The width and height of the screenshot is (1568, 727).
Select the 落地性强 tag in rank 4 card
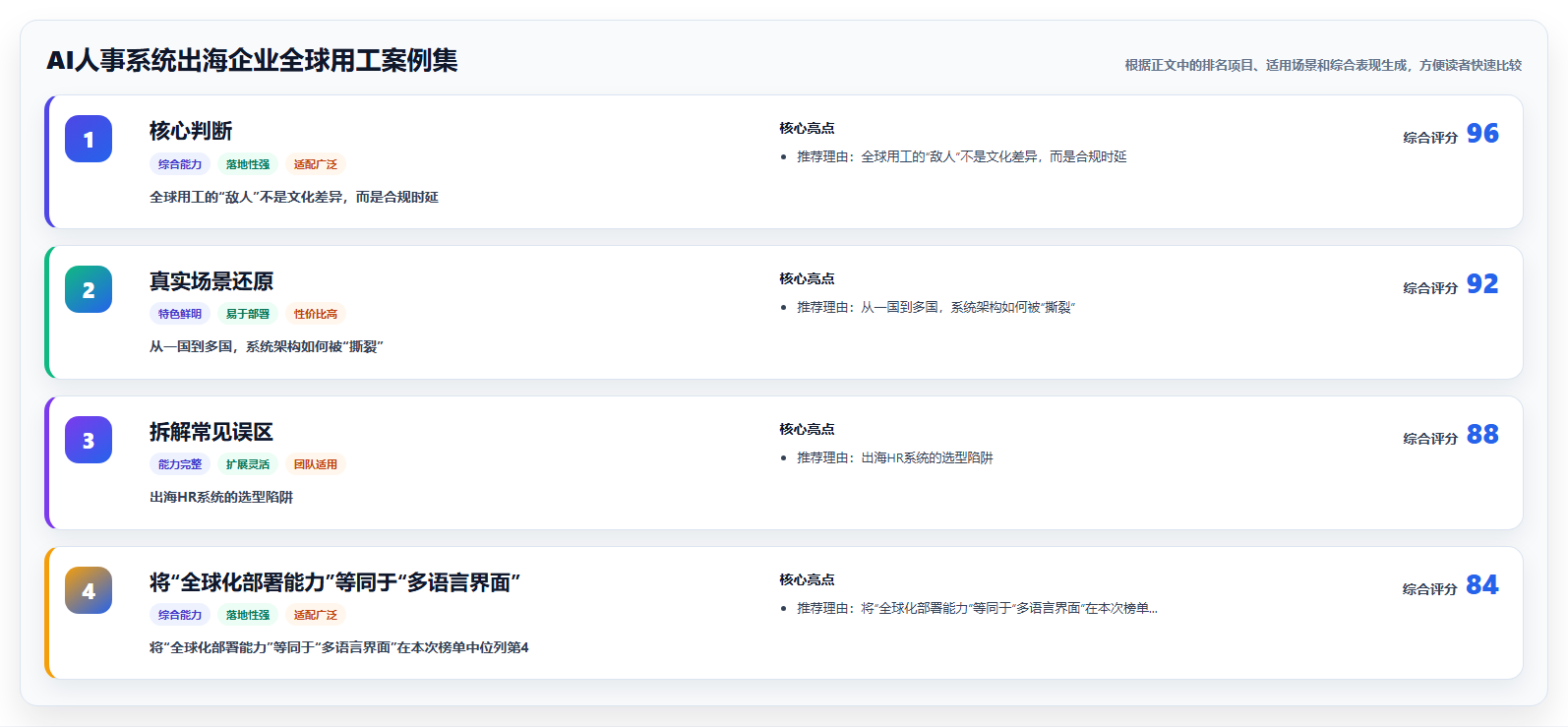point(248,615)
